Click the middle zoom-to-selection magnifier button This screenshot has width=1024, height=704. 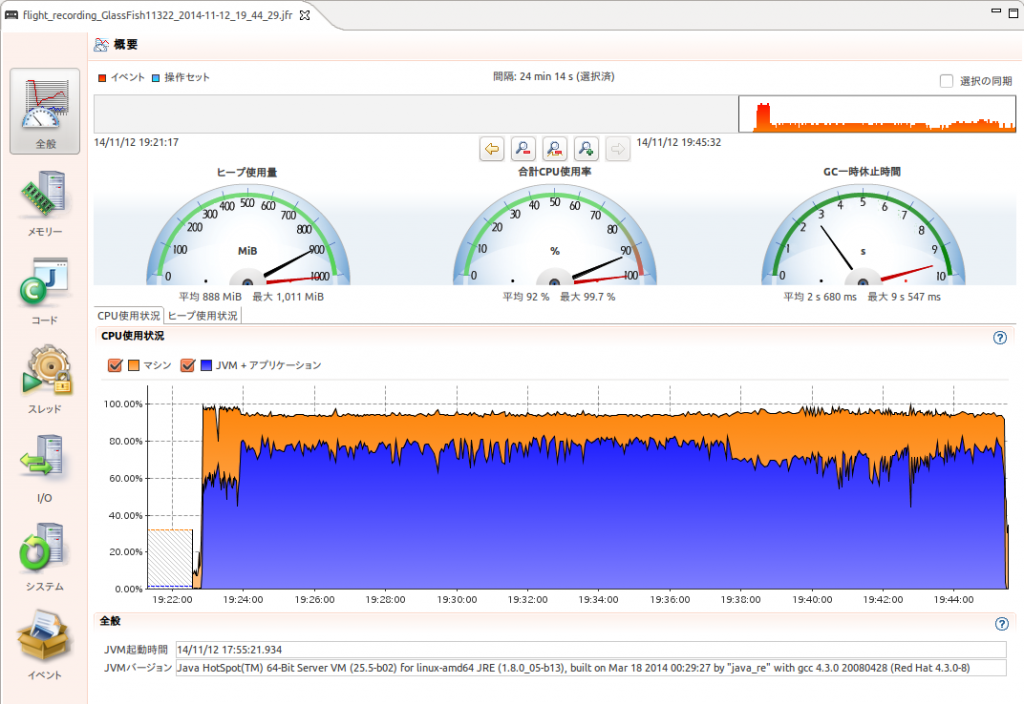click(x=554, y=149)
